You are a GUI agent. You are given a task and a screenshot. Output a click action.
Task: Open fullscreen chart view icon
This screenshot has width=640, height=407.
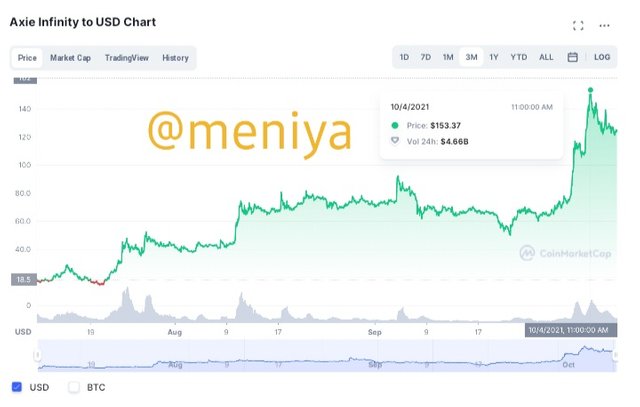[578, 26]
